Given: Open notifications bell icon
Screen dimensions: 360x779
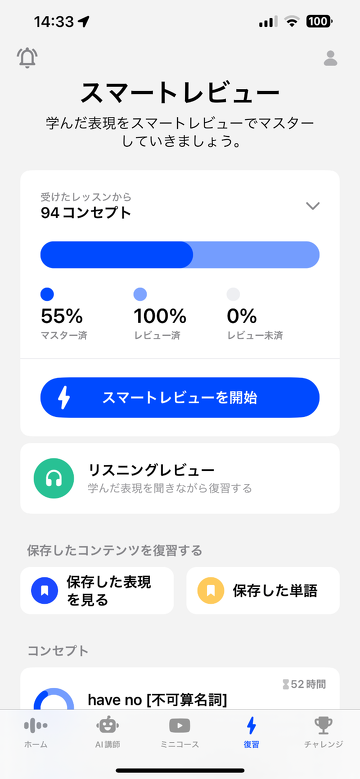Looking at the screenshot, I should 27,58.
